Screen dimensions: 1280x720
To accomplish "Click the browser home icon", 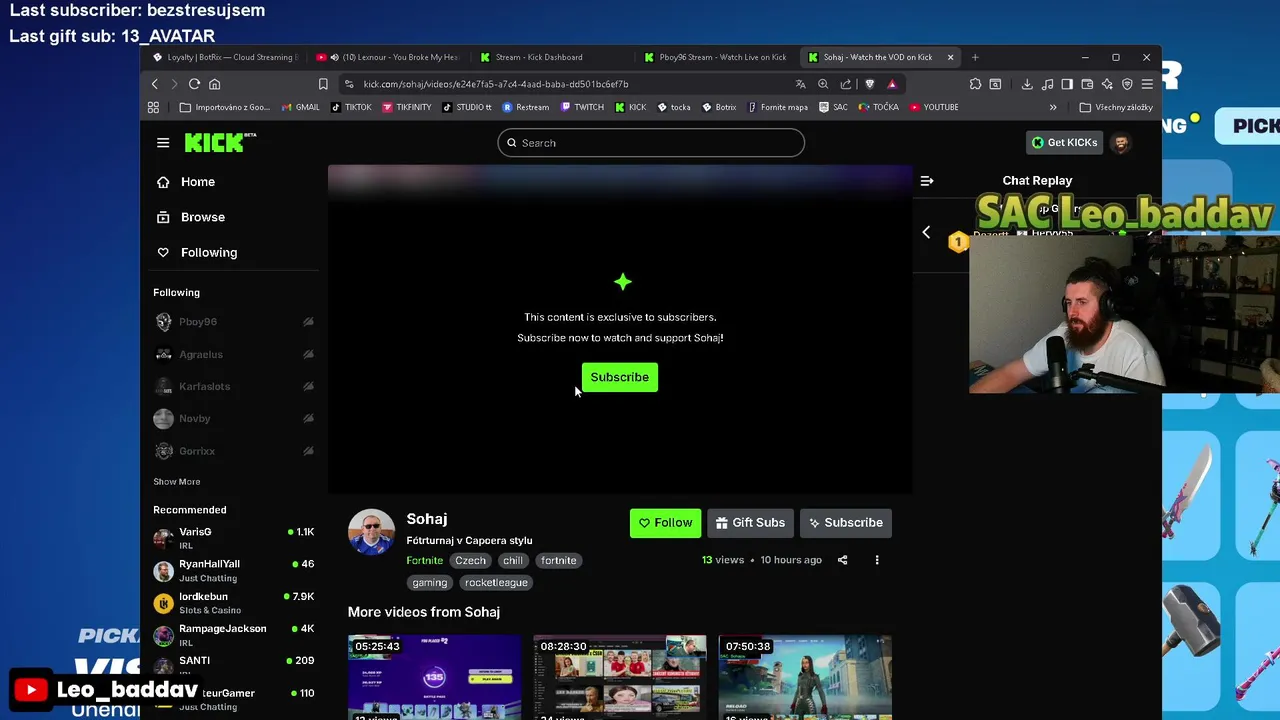I will tap(215, 84).
